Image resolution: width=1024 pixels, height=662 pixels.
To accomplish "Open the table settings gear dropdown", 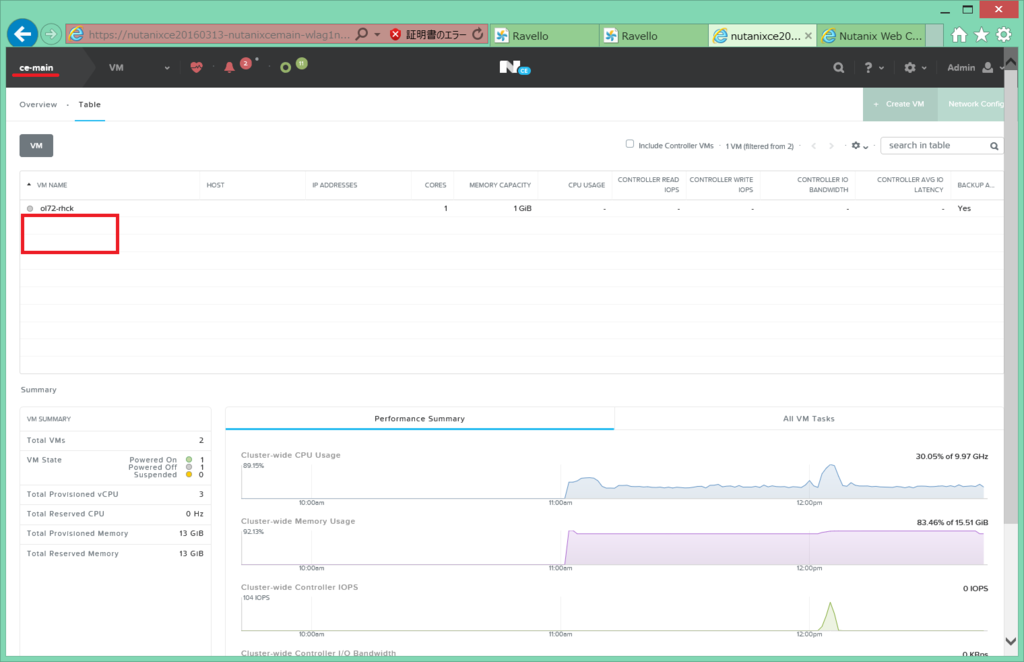I will (x=859, y=146).
